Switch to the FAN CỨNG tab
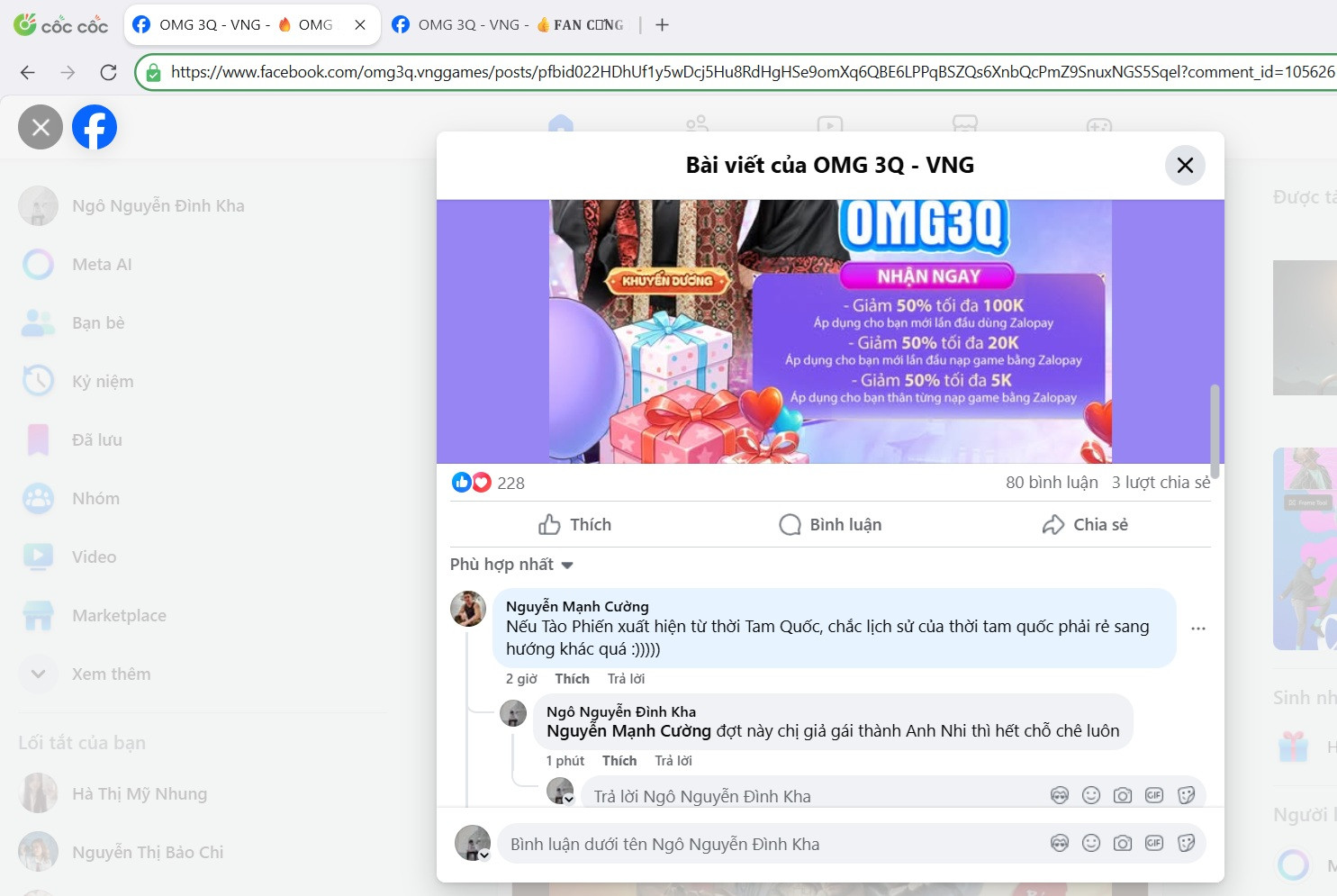The height and width of the screenshot is (896, 1337). (x=510, y=25)
